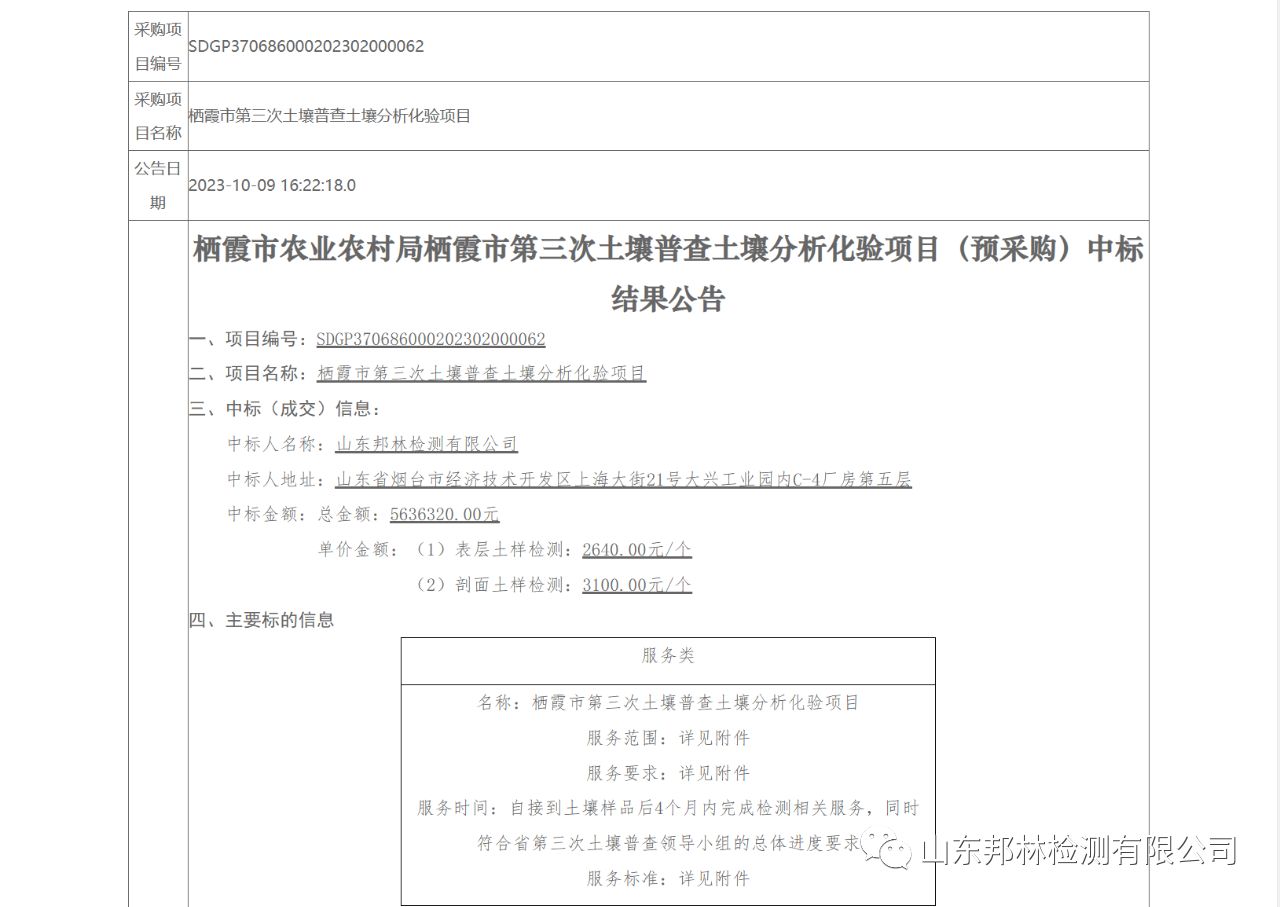Click the bold announcement title heading
Viewport: 1280px width, 907px height.
667,273
